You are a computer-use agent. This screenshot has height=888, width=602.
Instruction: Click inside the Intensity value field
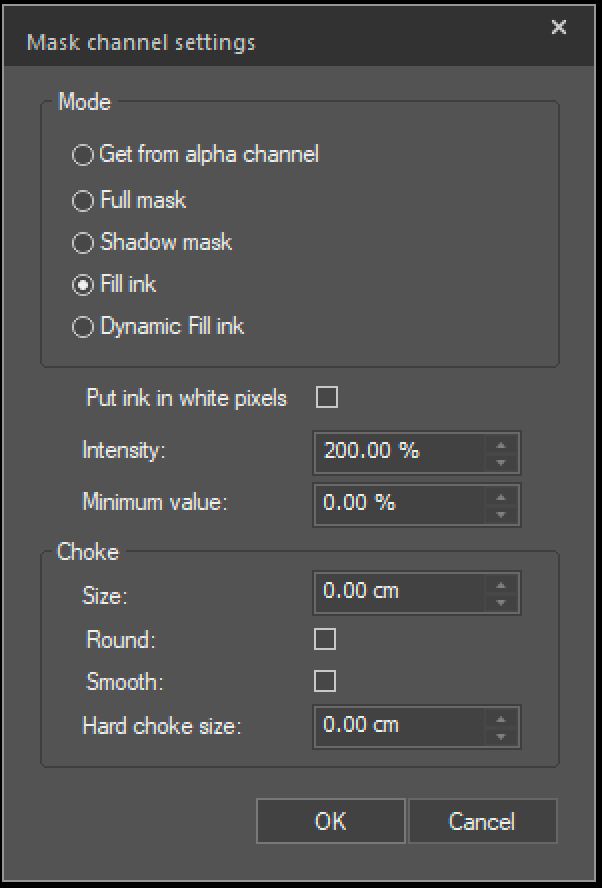coord(400,452)
